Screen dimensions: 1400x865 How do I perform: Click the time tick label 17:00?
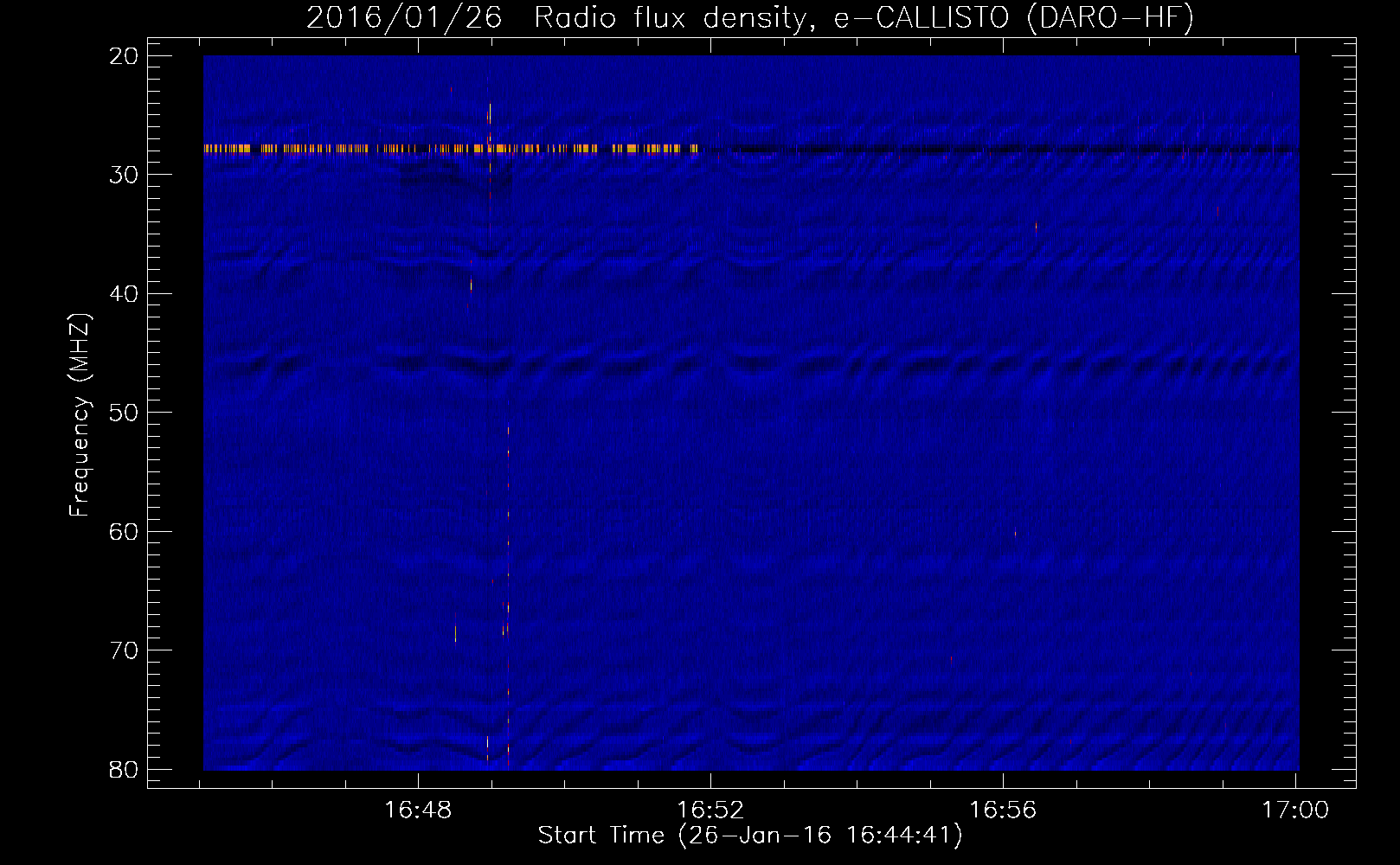coord(1295,811)
